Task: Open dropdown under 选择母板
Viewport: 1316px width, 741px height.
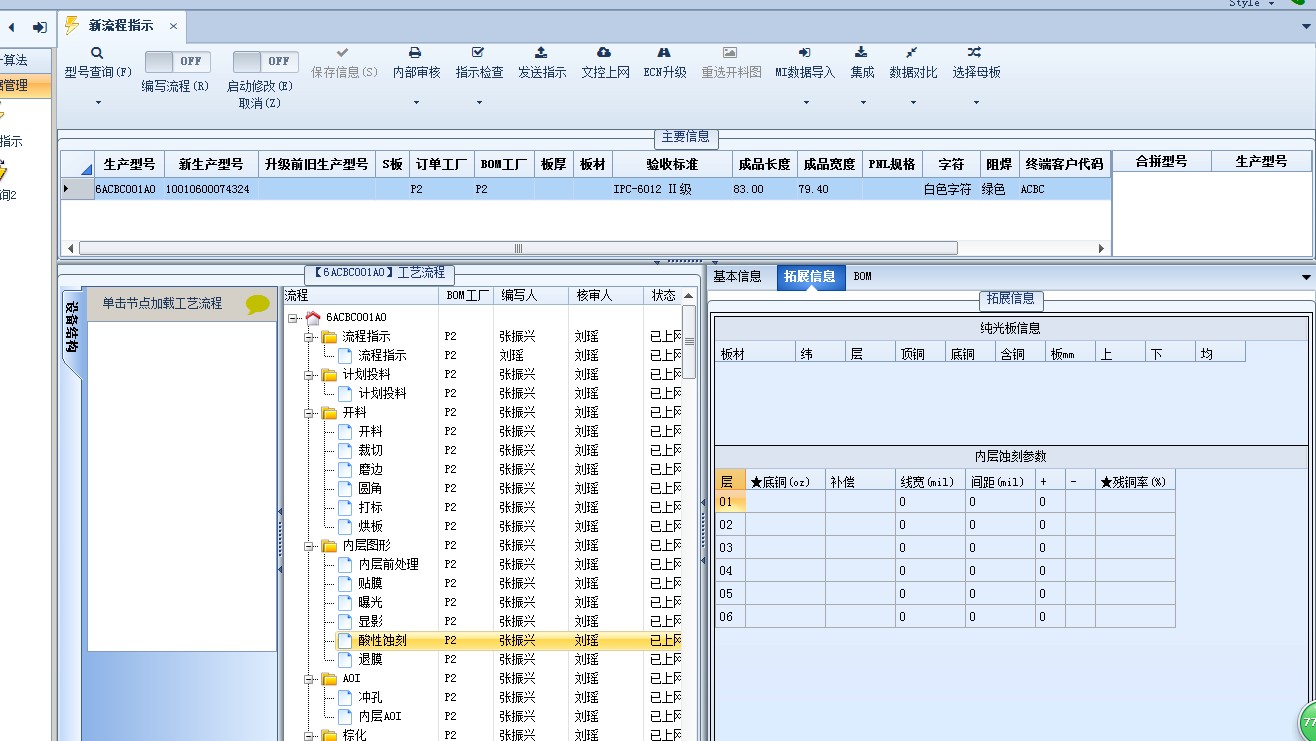Action: coord(976,102)
